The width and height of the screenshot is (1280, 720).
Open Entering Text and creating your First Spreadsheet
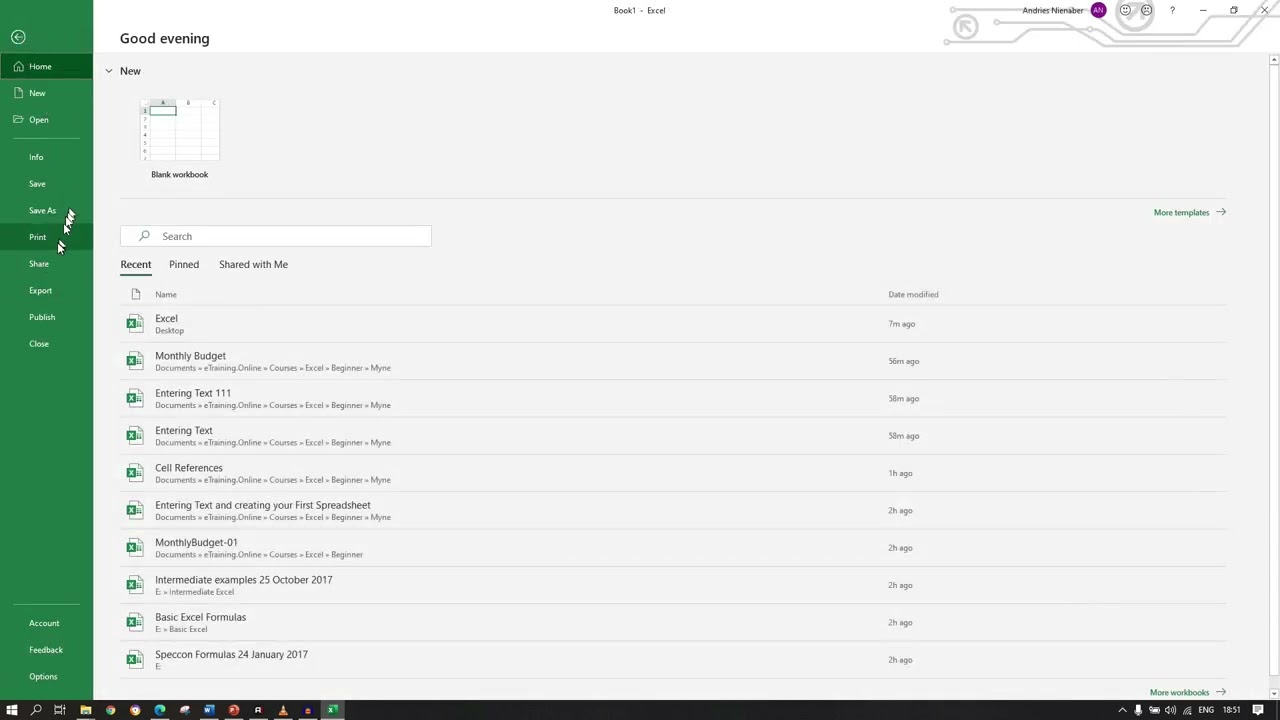pos(673,510)
